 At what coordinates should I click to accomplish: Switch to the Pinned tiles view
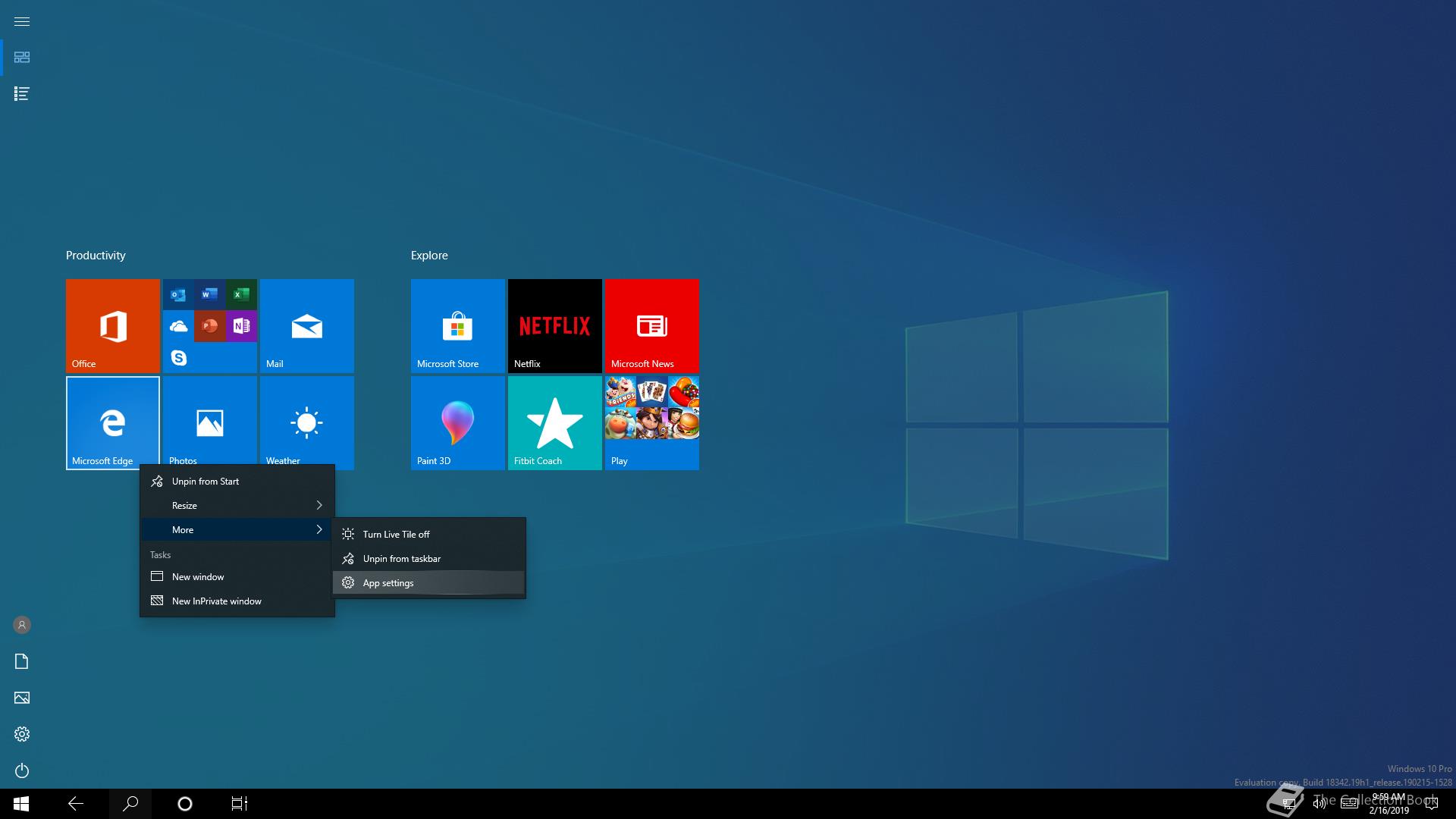click(x=22, y=58)
